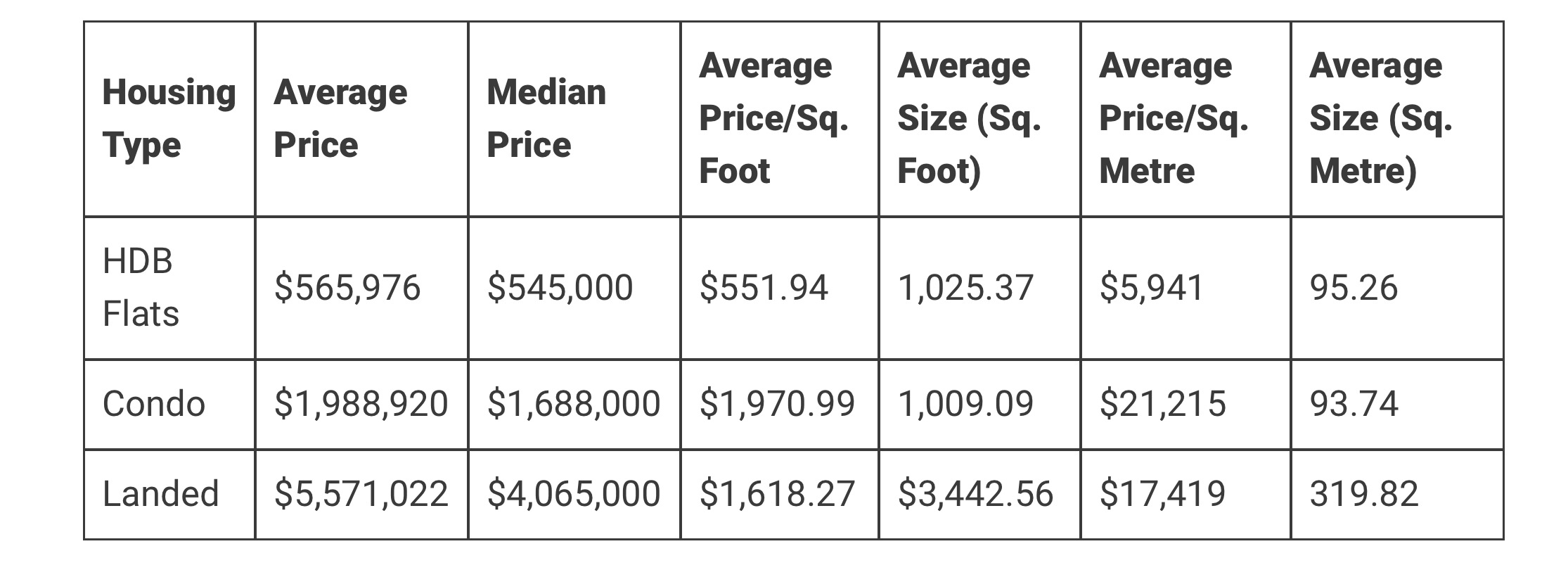
Task: Select the 319.82 sq. metre cell
Action: click(1364, 493)
